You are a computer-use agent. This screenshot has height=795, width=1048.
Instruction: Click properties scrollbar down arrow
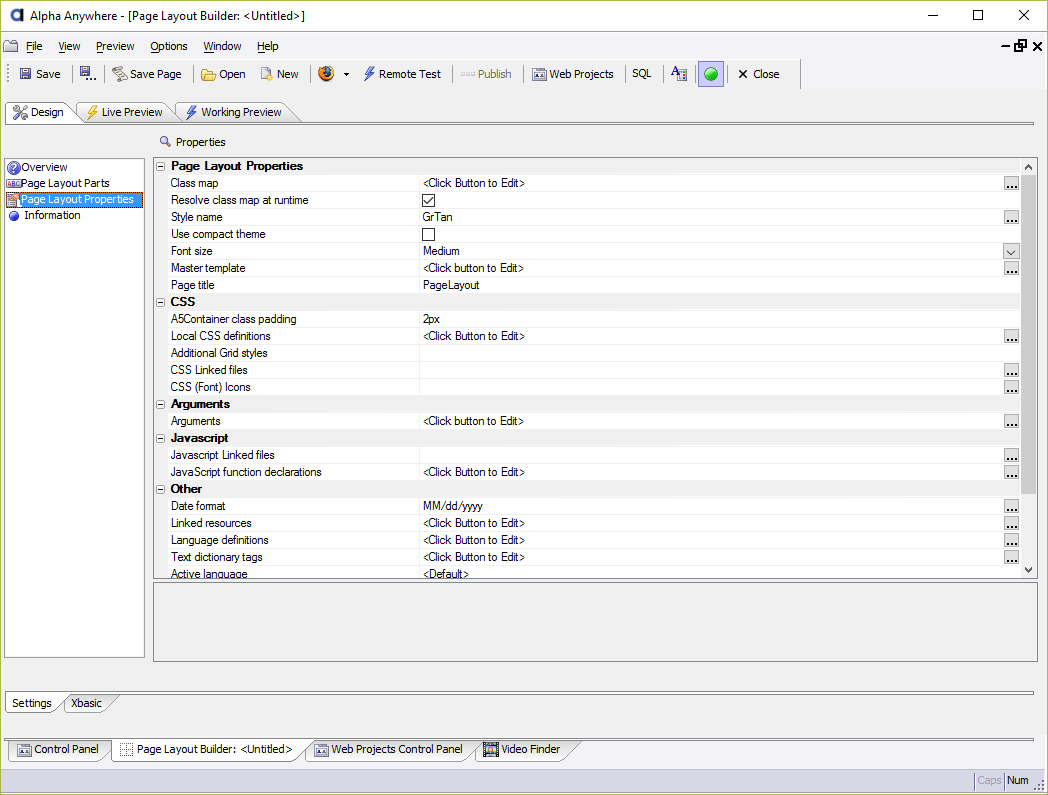click(1029, 570)
